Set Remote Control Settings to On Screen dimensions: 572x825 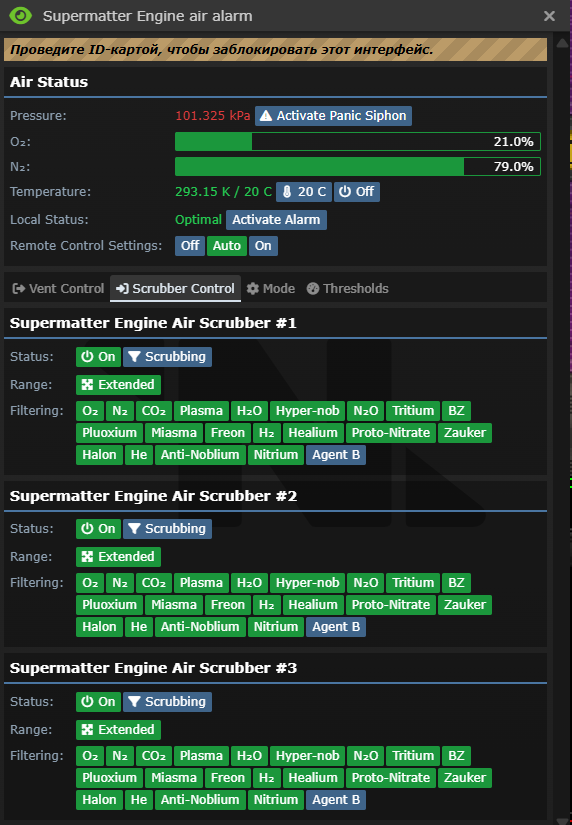coord(263,246)
